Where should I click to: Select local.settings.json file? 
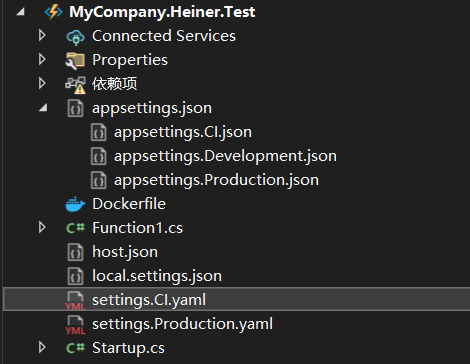tap(157, 276)
